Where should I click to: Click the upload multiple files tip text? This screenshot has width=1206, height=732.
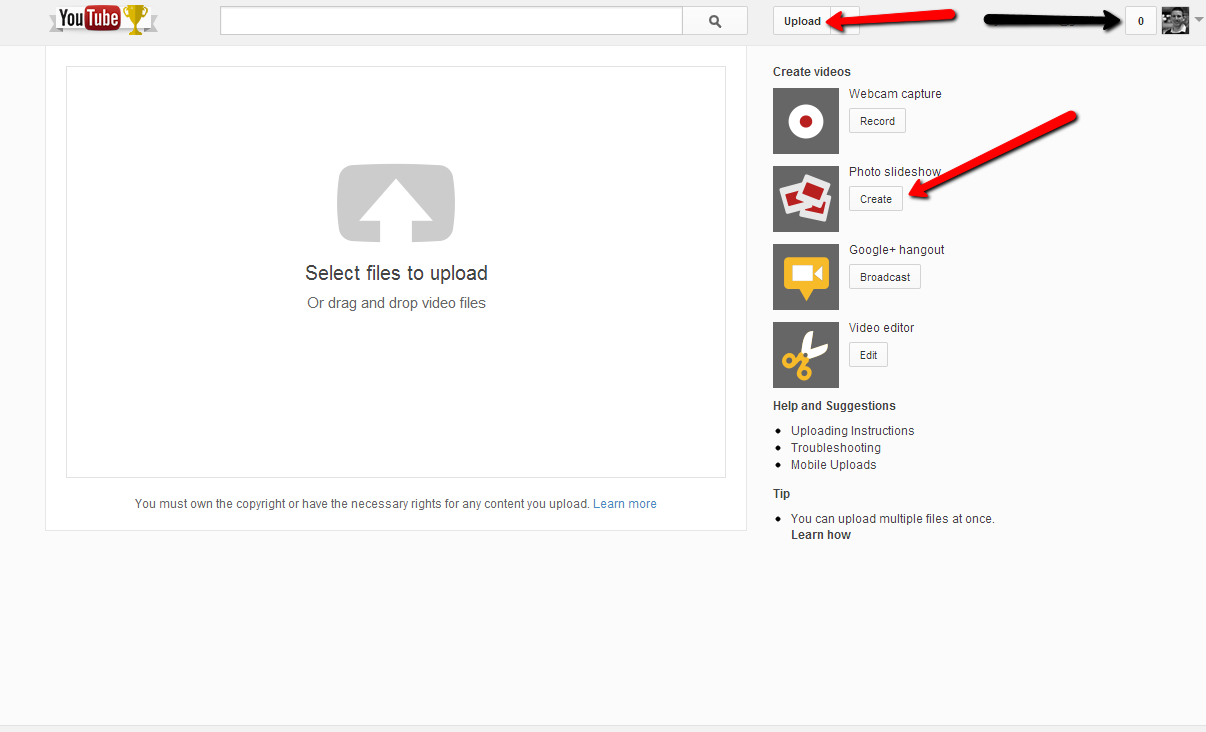(893, 519)
